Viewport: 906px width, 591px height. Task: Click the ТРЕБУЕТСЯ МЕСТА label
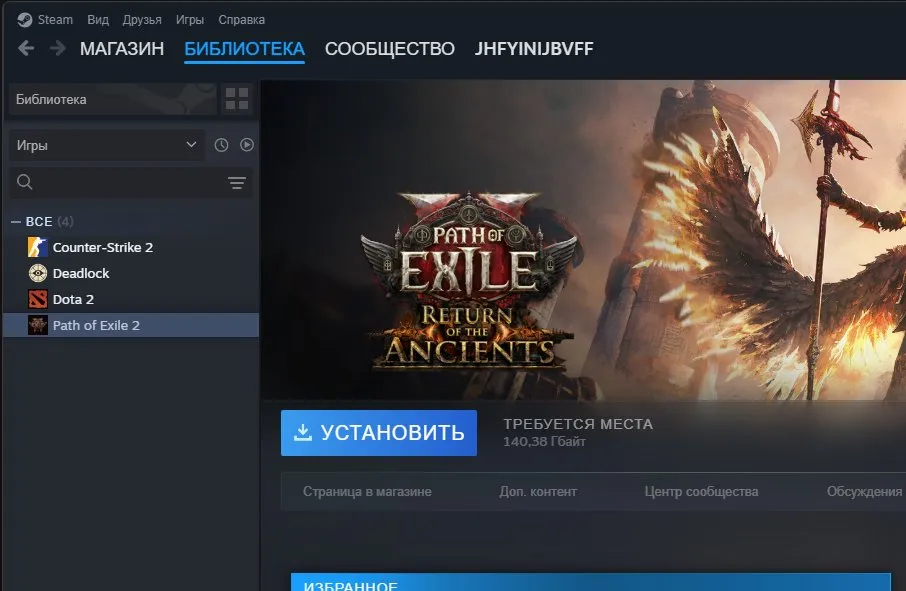pos(578,424)
